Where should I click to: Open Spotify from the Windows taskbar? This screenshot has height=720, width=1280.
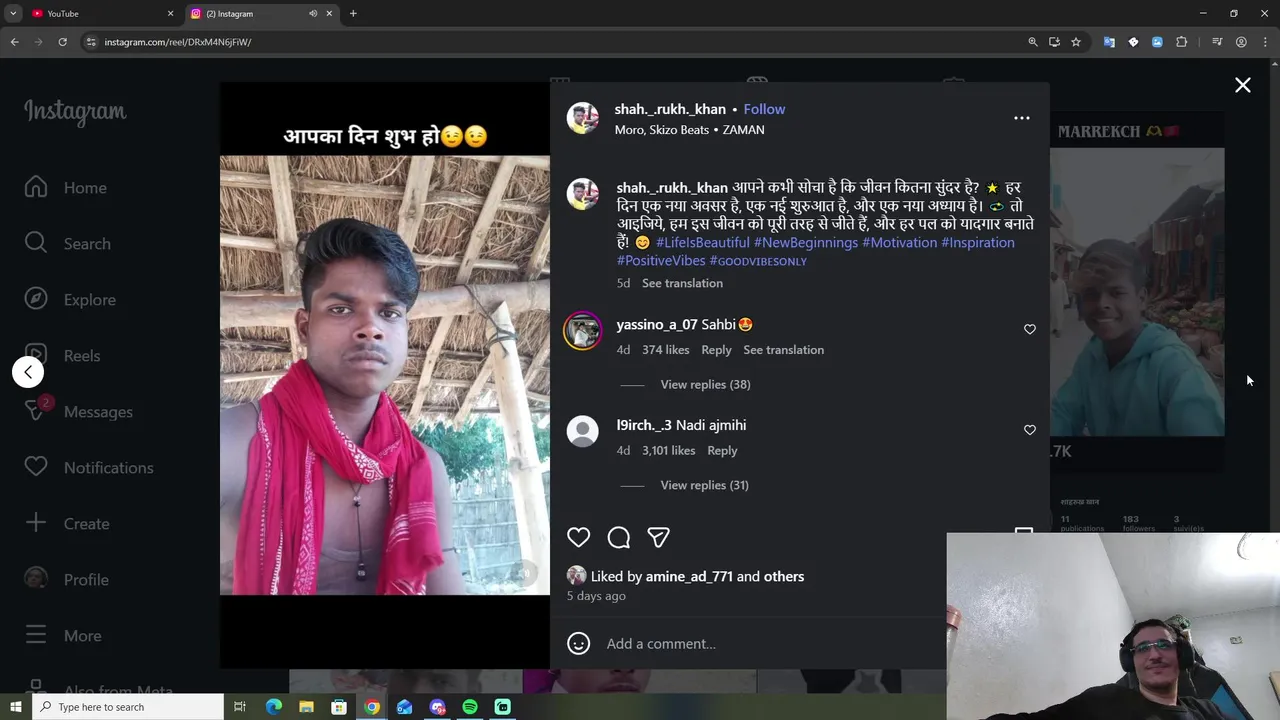(x=470, y=707)
